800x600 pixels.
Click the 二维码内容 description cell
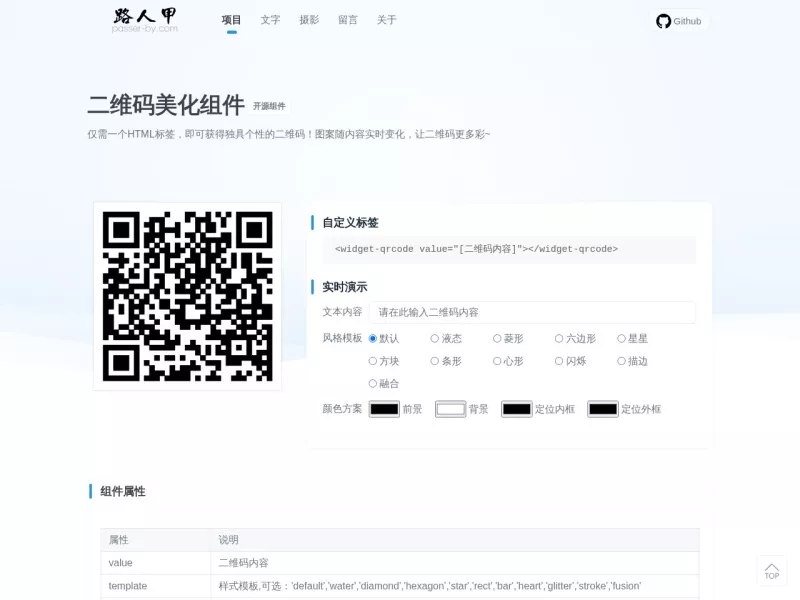[x=455, y=563]
